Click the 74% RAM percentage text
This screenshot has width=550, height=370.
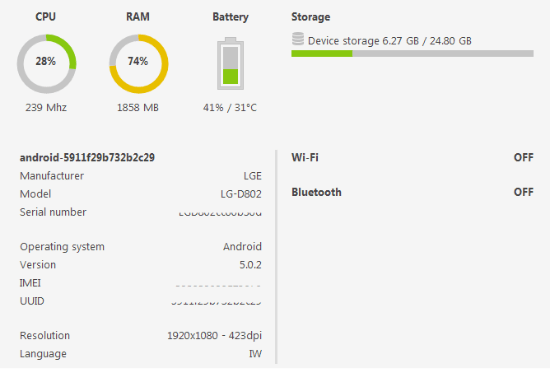138,61
